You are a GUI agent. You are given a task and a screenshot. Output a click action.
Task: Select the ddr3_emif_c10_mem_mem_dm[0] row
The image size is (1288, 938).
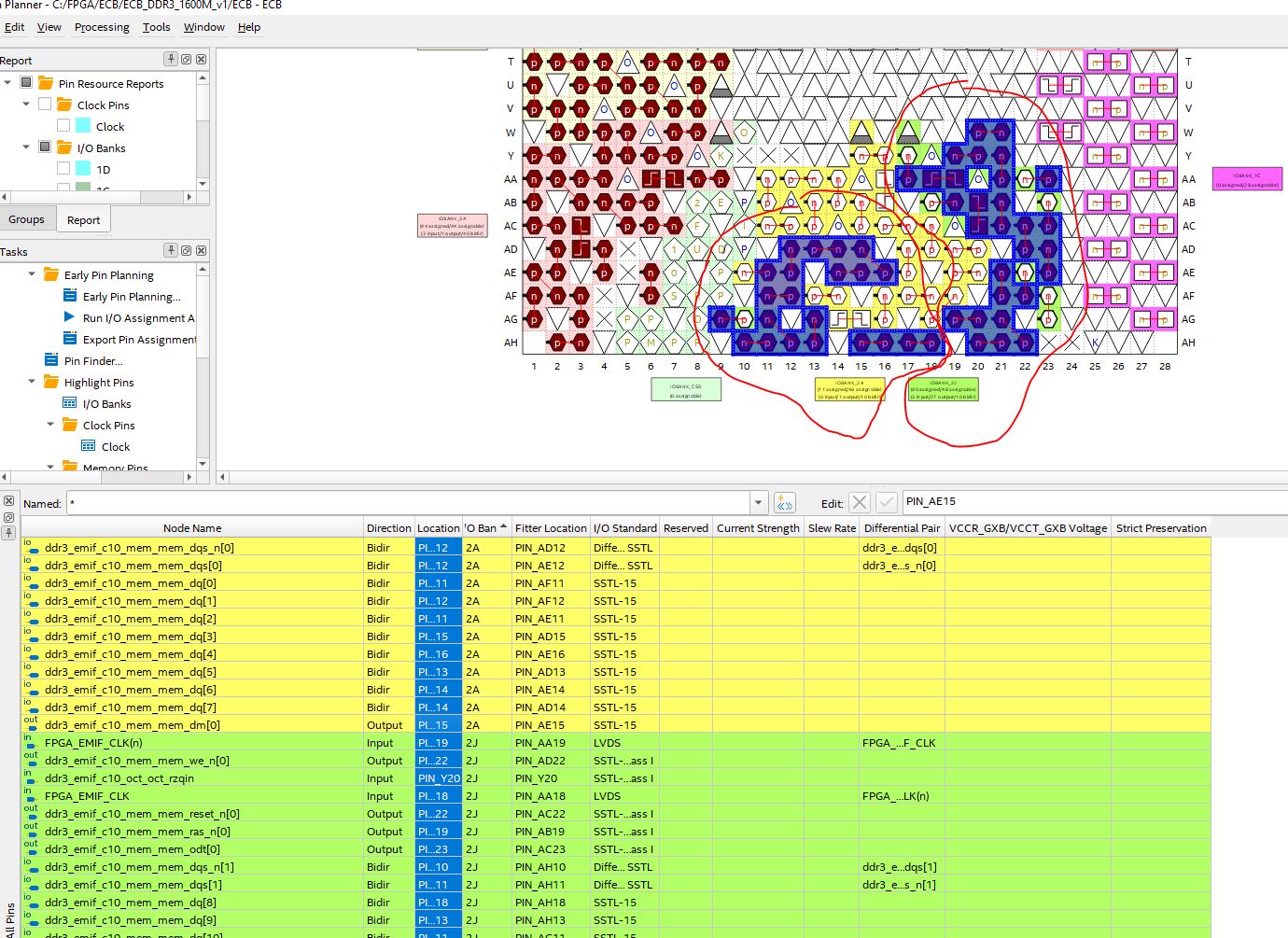click(x=616, y=725)
